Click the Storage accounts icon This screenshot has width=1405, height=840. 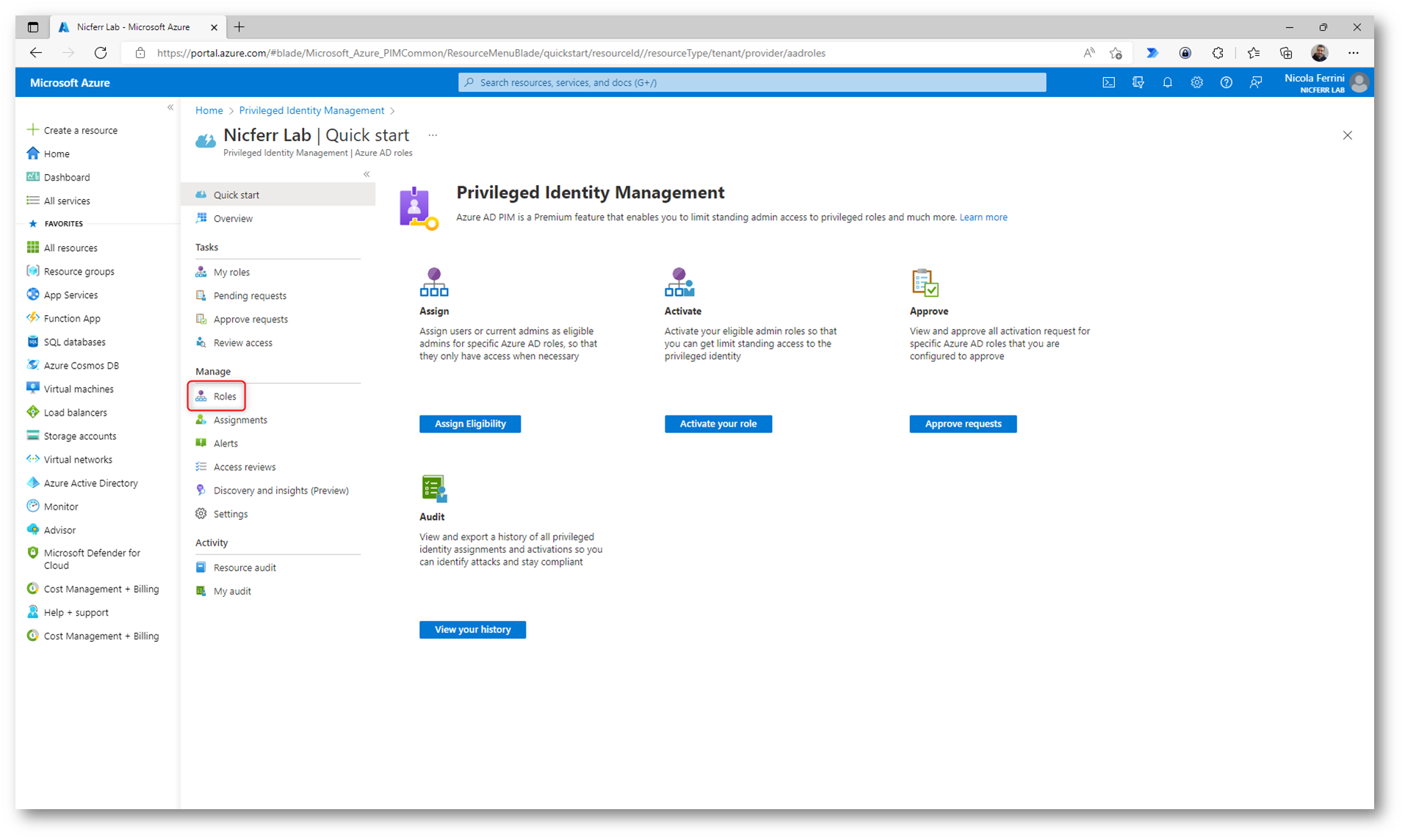click(x=32, y=435)
